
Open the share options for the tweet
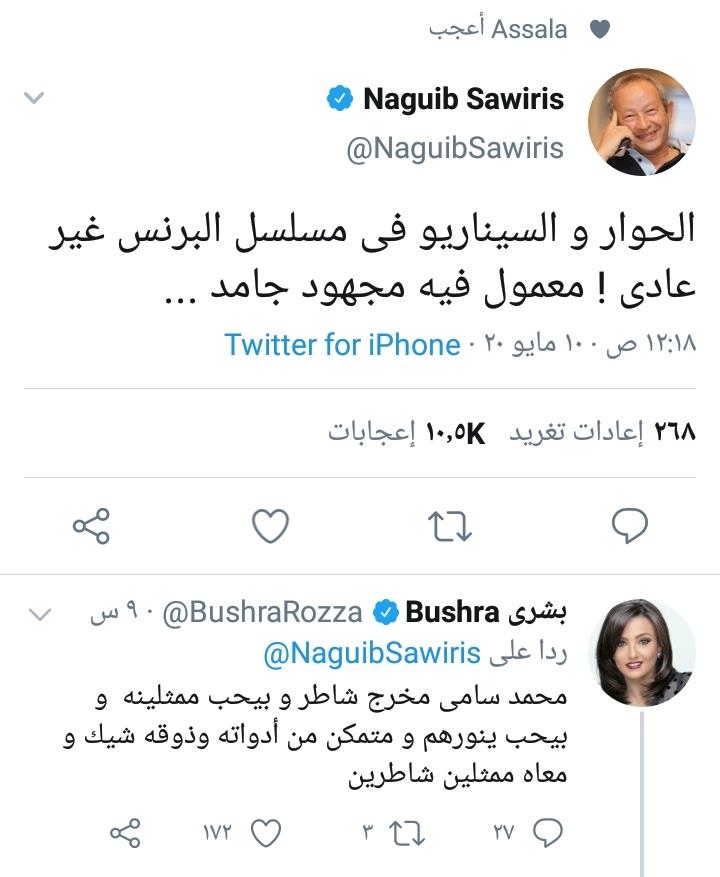coord(90,525)
